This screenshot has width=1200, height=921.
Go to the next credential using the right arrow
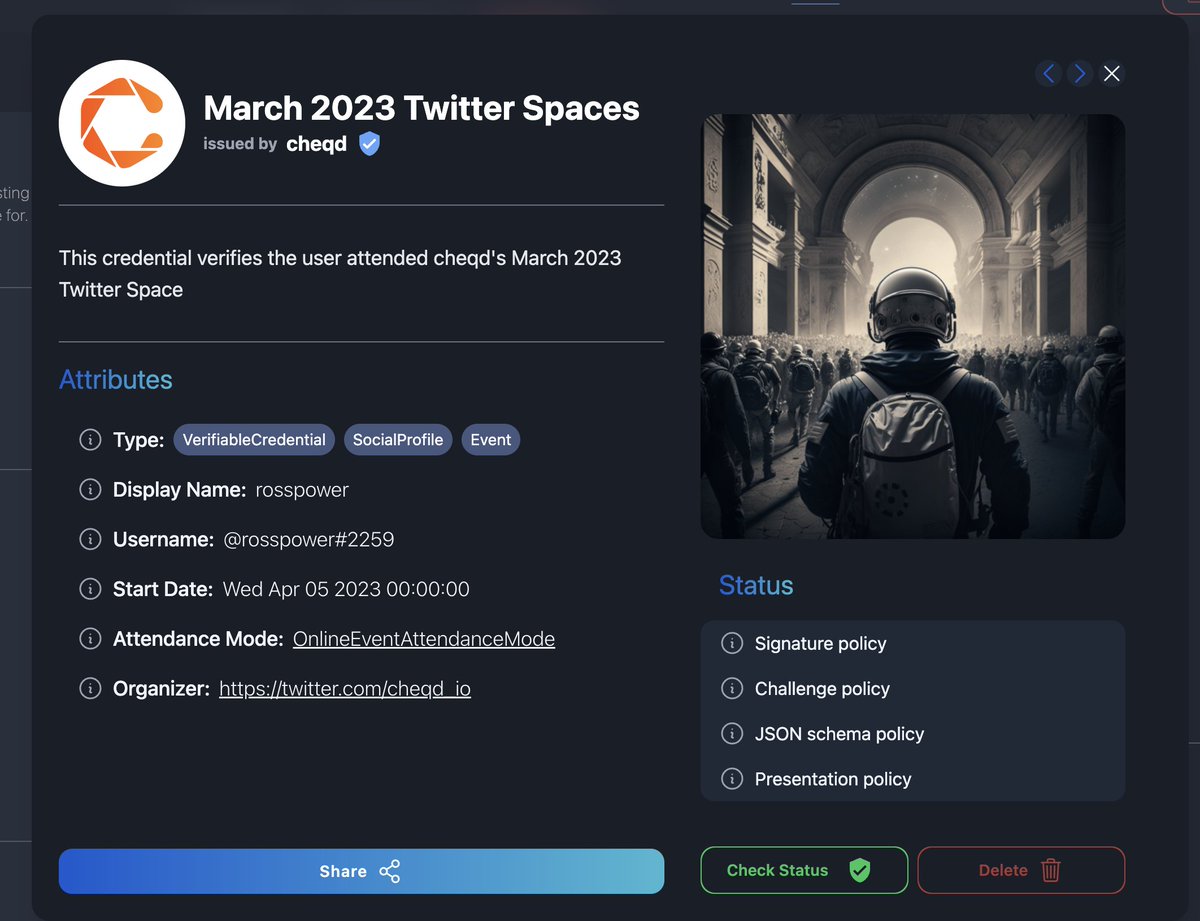1079,73
